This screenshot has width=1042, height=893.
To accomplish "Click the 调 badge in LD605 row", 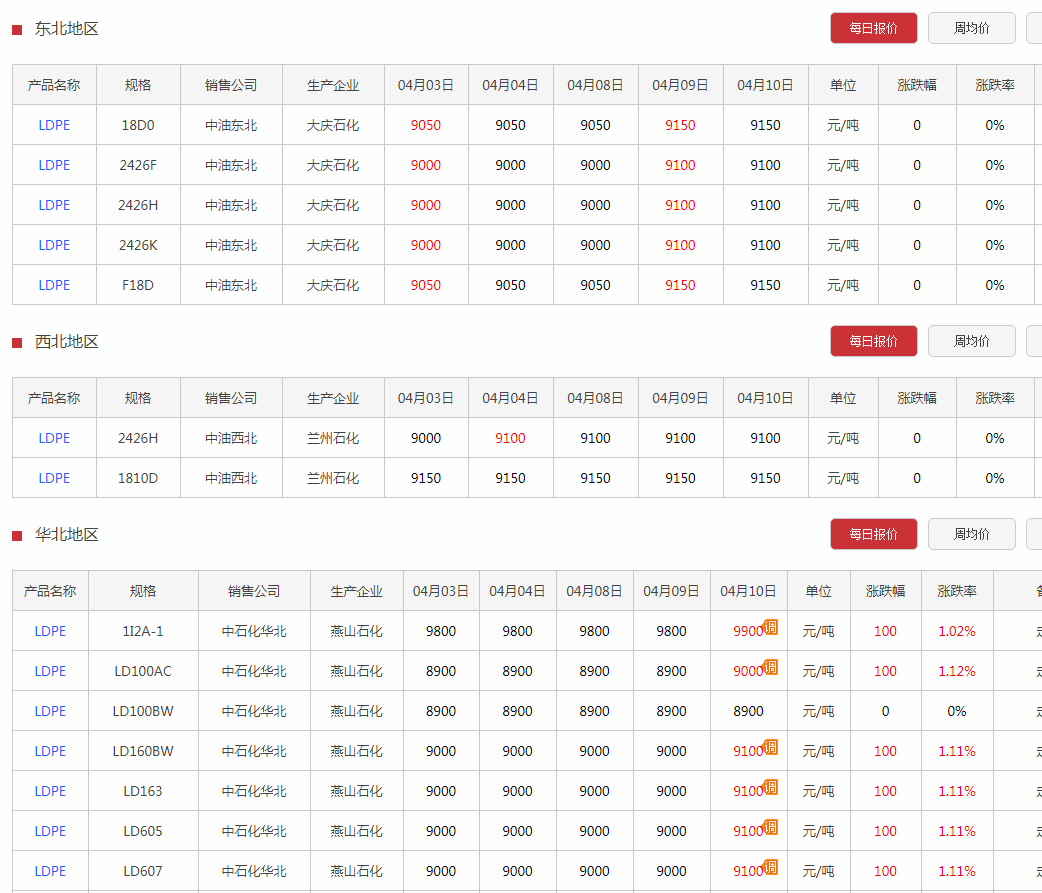I will coord(770,827).
